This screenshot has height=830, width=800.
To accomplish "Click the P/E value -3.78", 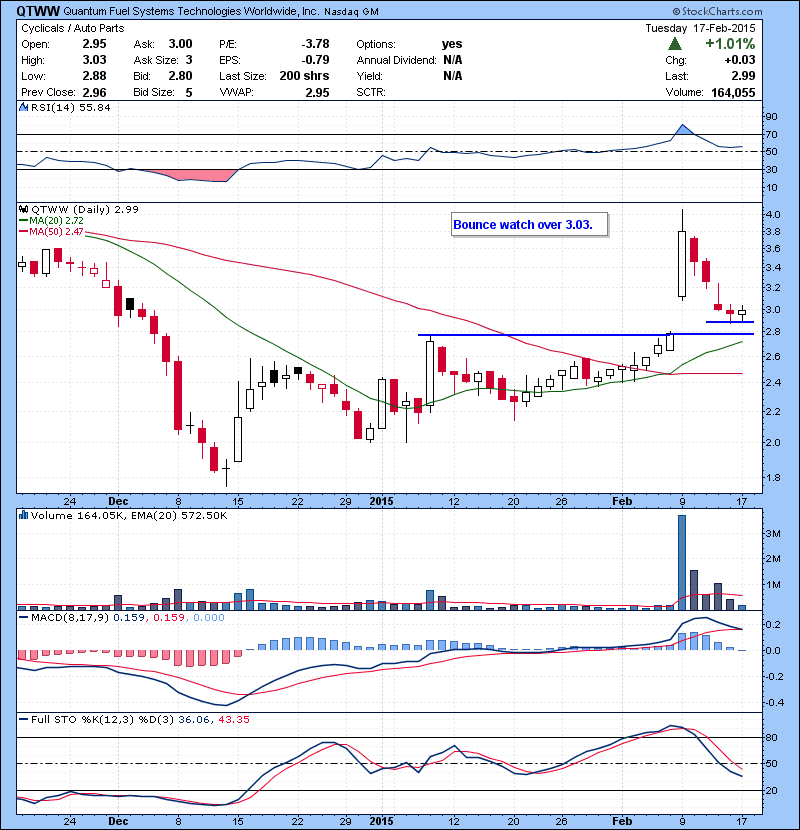I will pyautogui.click(x=315, y=44).
